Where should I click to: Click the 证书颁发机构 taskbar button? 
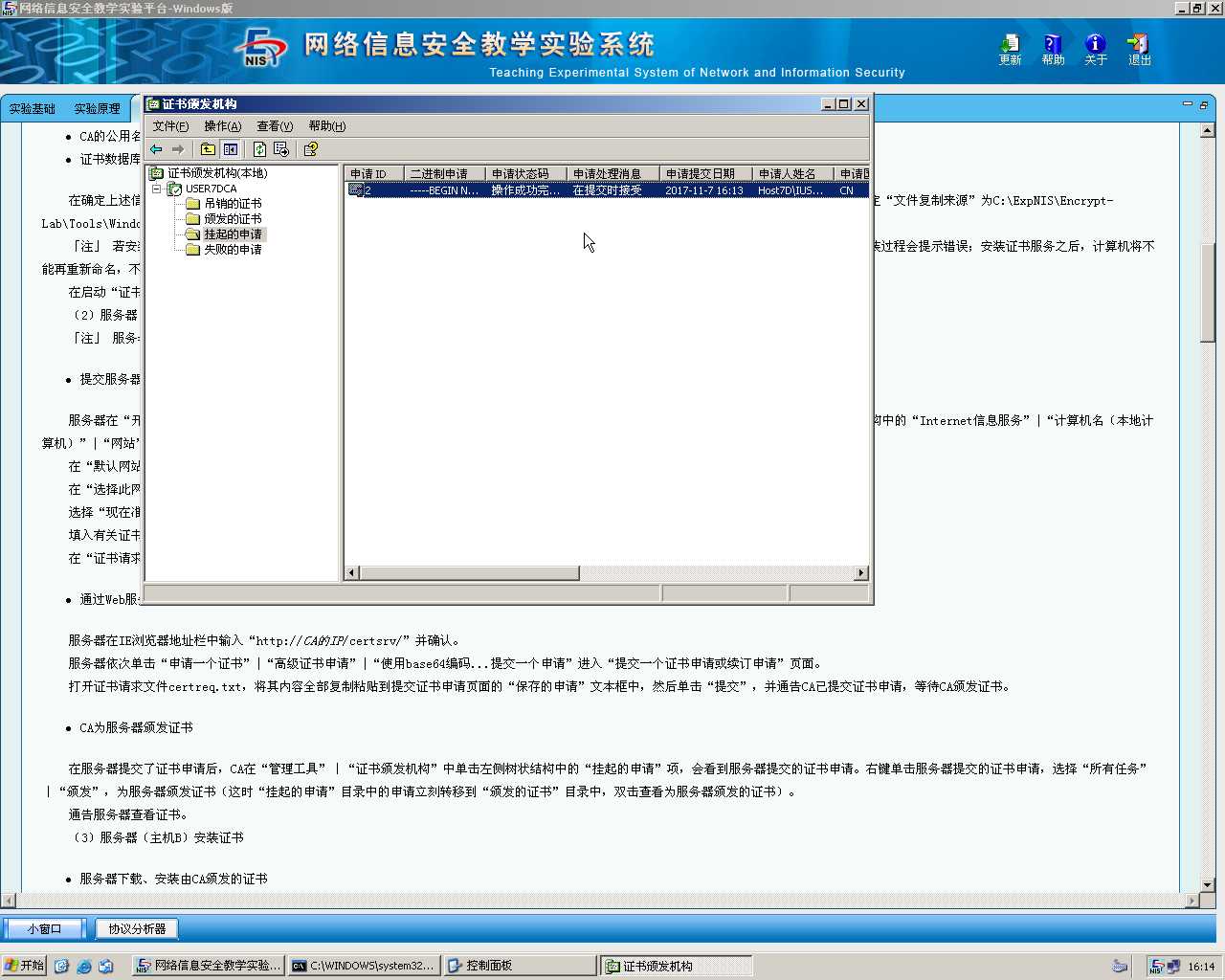click(x=676, y=966)
